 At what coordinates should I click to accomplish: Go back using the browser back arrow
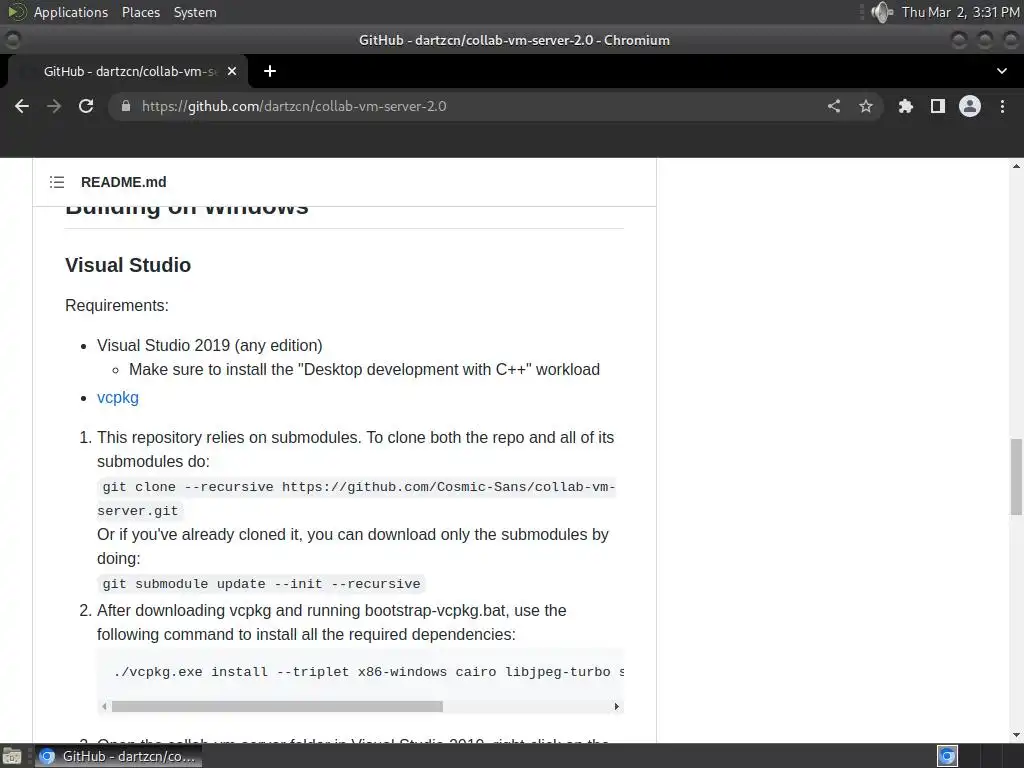point(22,106)
